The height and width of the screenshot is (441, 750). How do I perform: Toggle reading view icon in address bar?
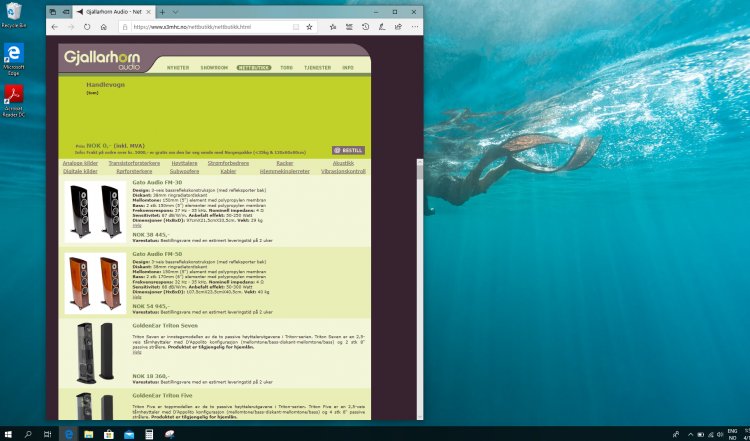tap(296, 27)
